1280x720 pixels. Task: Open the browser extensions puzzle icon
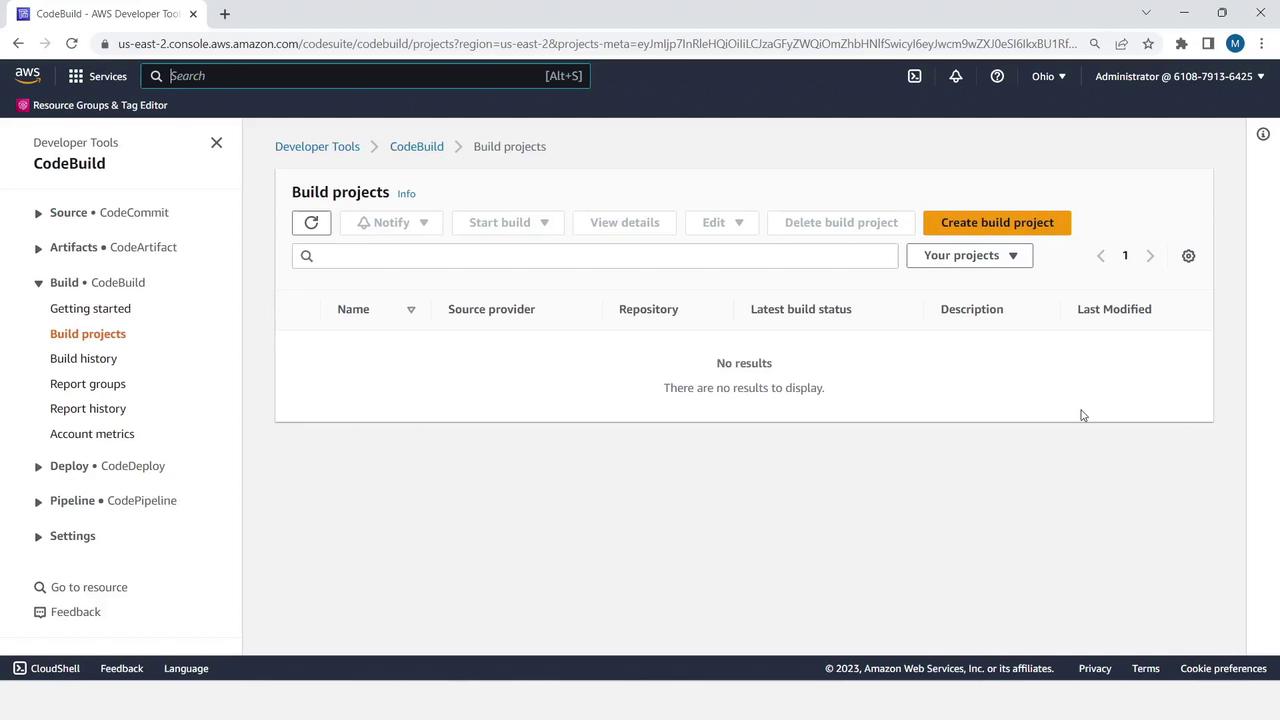point(1181,43)
